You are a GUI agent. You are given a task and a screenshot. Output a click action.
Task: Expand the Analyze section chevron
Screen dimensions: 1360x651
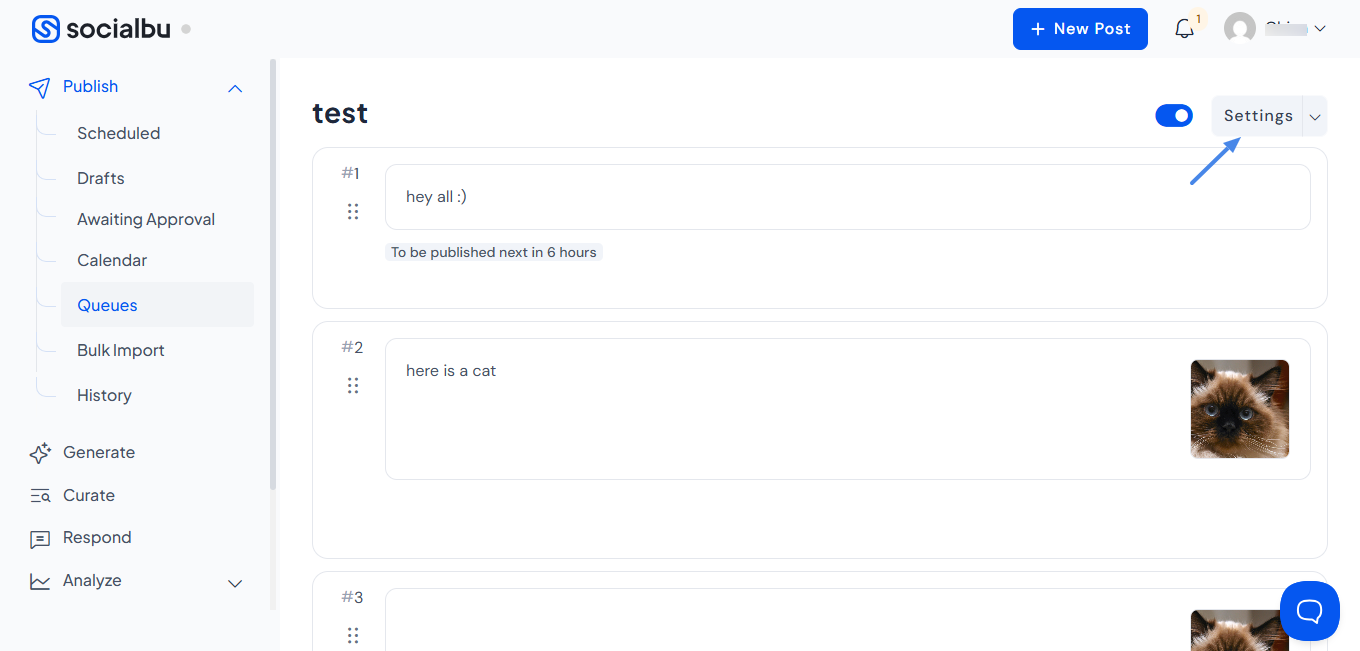235,583
